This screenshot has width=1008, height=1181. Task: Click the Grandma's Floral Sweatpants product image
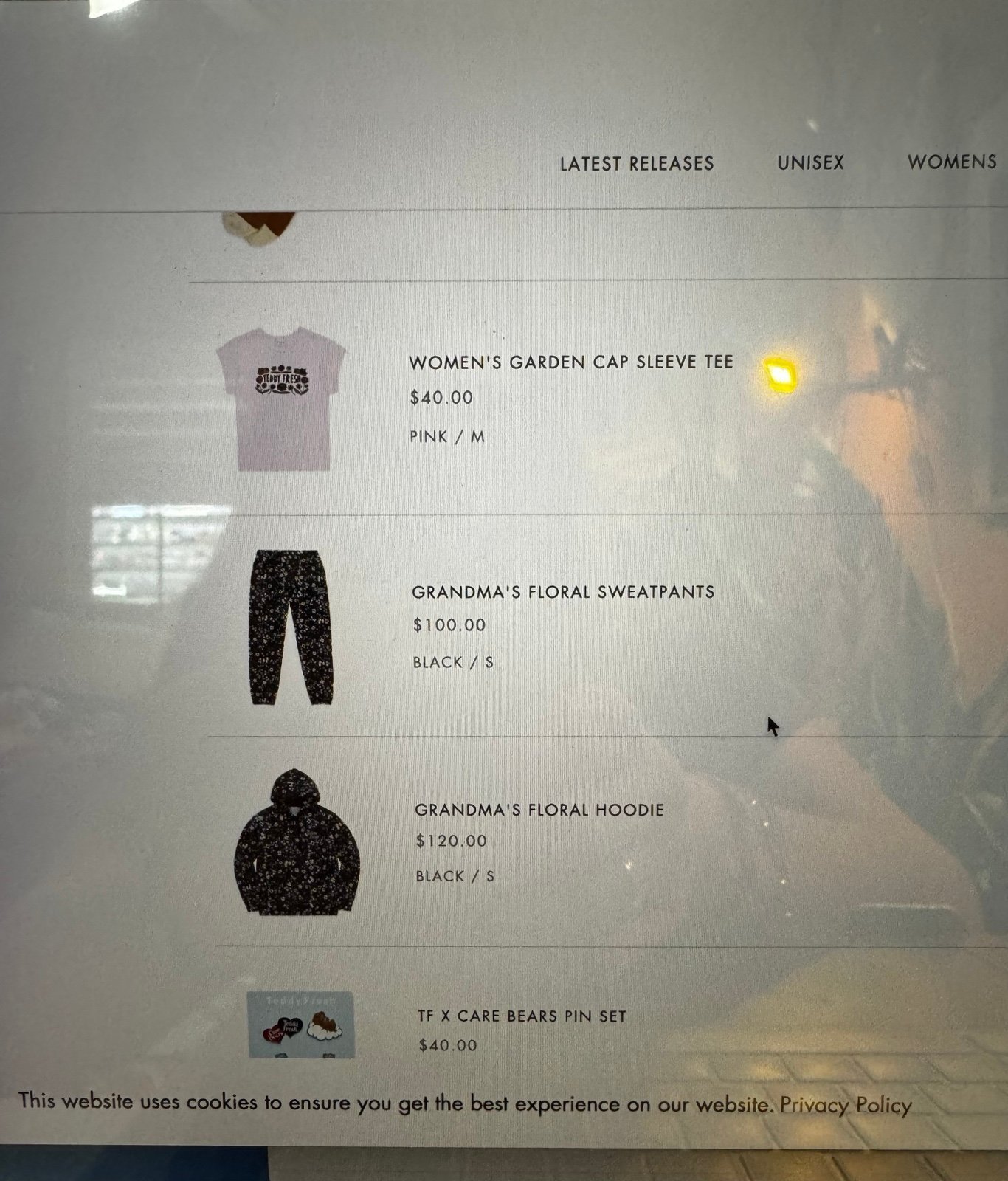click(291, 627)
